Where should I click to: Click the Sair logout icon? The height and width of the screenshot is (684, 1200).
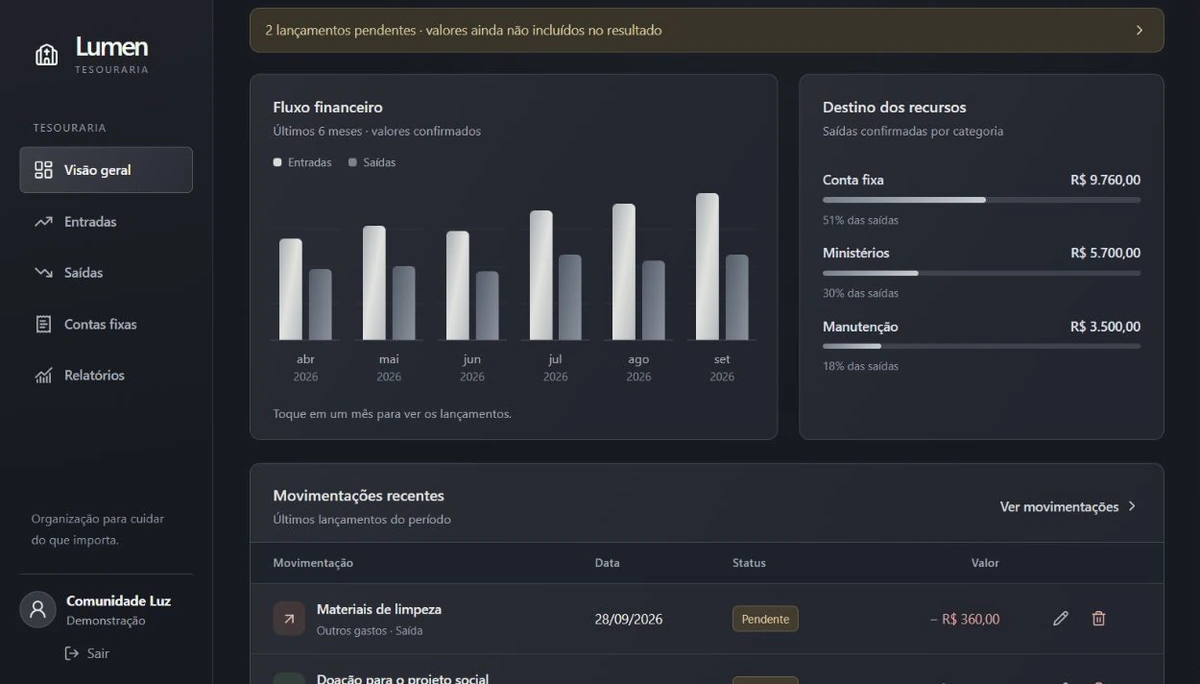coord(72,653)
